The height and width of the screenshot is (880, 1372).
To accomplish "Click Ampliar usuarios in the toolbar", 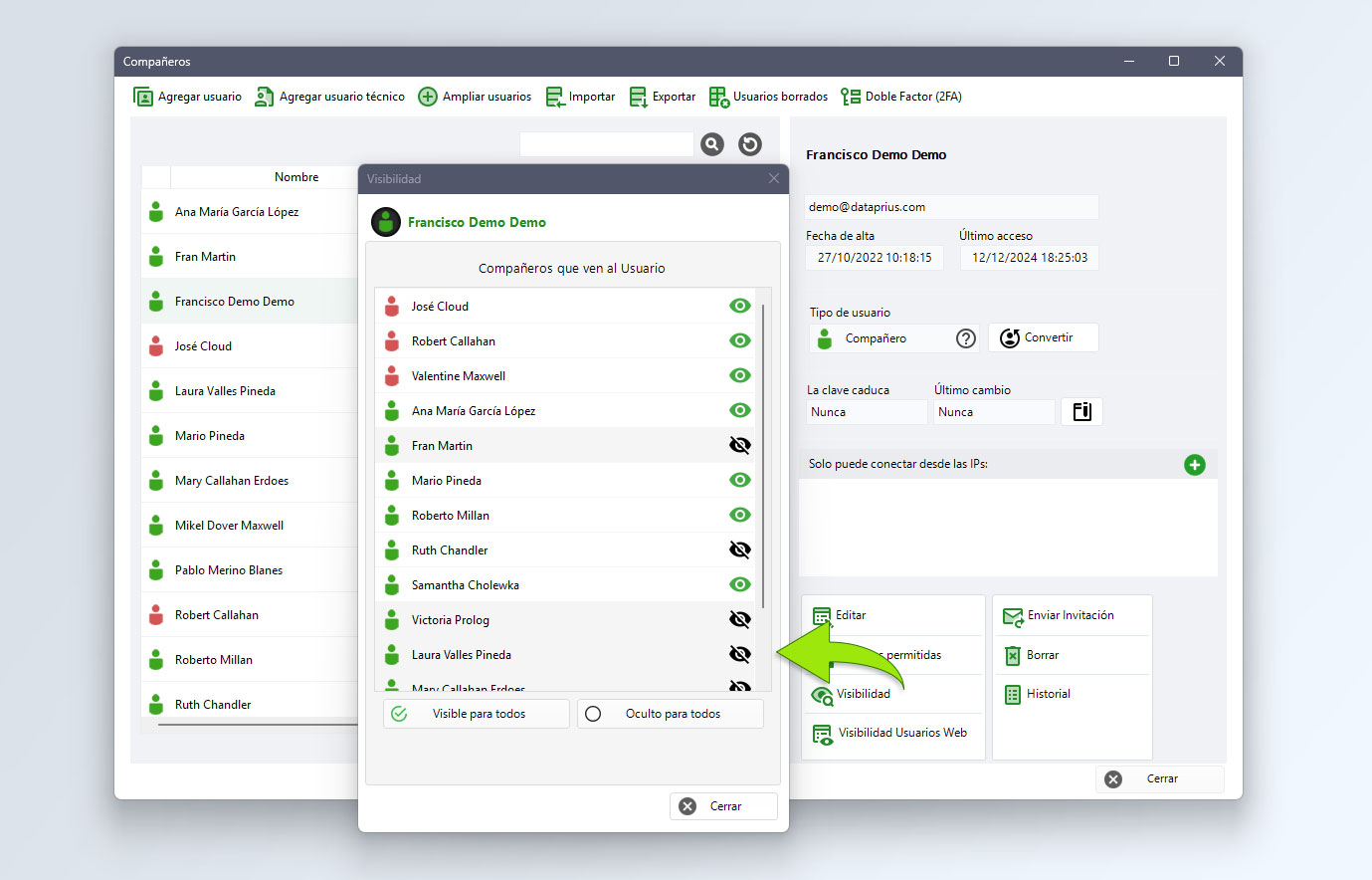I will (x=475, y=97).
